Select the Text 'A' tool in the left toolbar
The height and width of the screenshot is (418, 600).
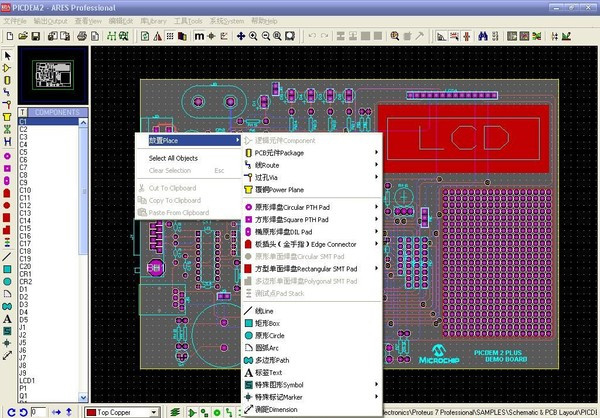(7, 318)
